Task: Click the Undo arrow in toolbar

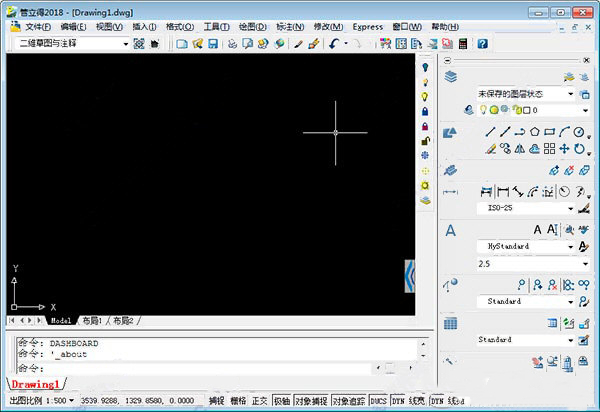Action: (332, 44)
